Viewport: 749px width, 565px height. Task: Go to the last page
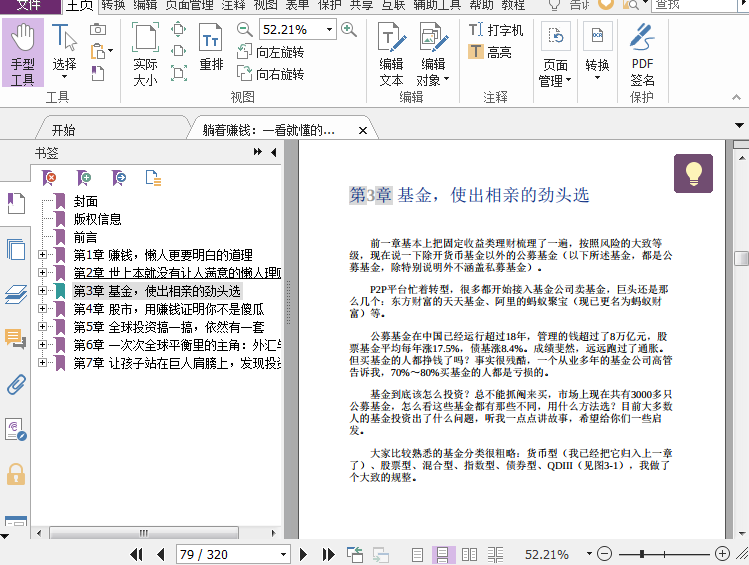pos(328,554)
